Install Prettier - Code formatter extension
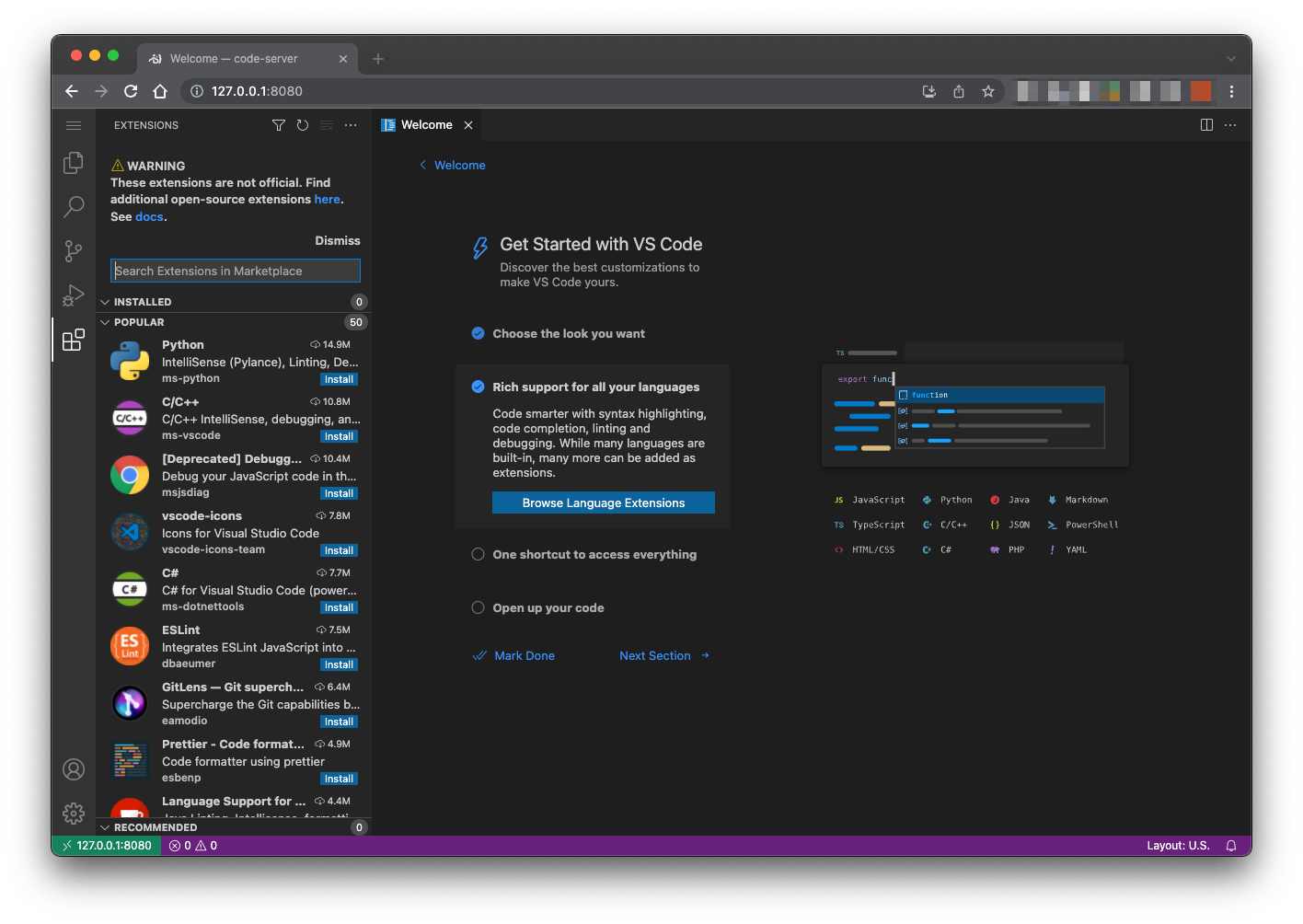The height and width of the screenshot is (924, 1303). click(x=339, y=779)
